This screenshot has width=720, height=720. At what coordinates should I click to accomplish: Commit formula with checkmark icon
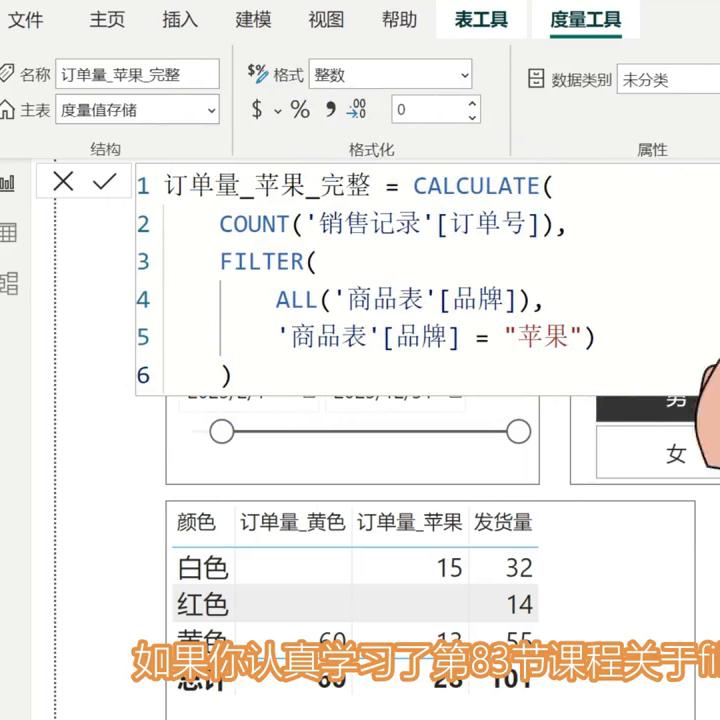tap(105, 181)
